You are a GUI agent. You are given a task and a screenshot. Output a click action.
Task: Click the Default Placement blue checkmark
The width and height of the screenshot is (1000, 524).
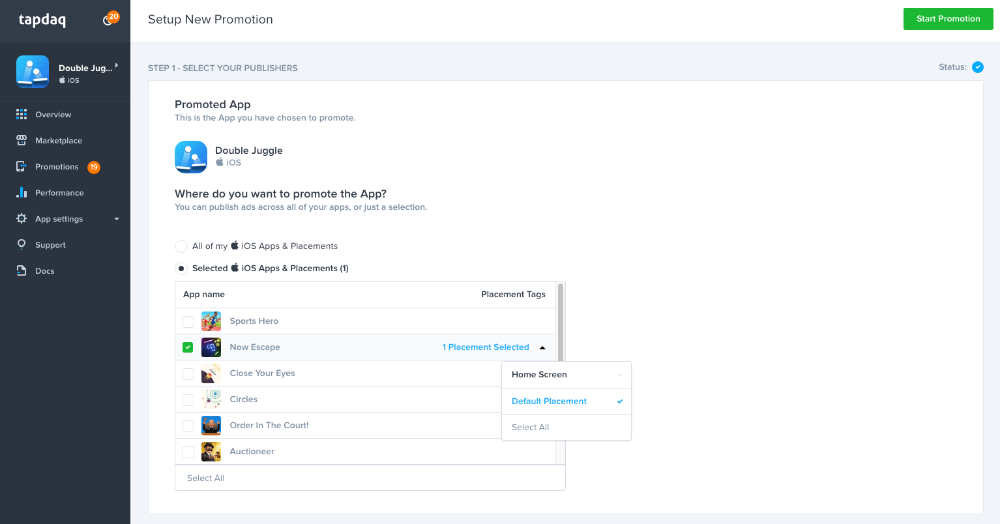(620, 402)
